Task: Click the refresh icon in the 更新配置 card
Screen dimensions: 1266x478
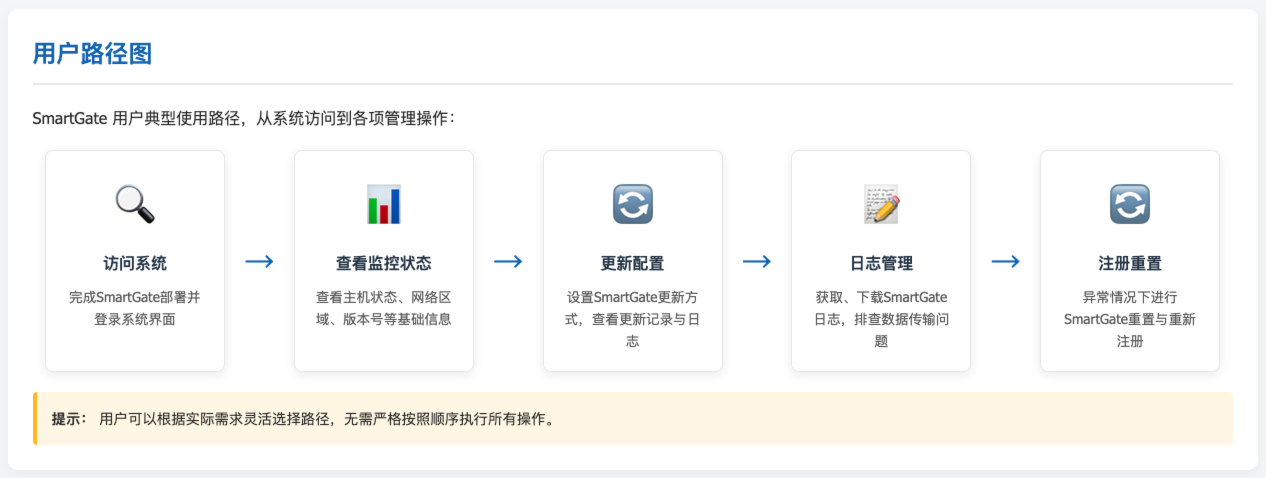Action: [x=632, y=204]
